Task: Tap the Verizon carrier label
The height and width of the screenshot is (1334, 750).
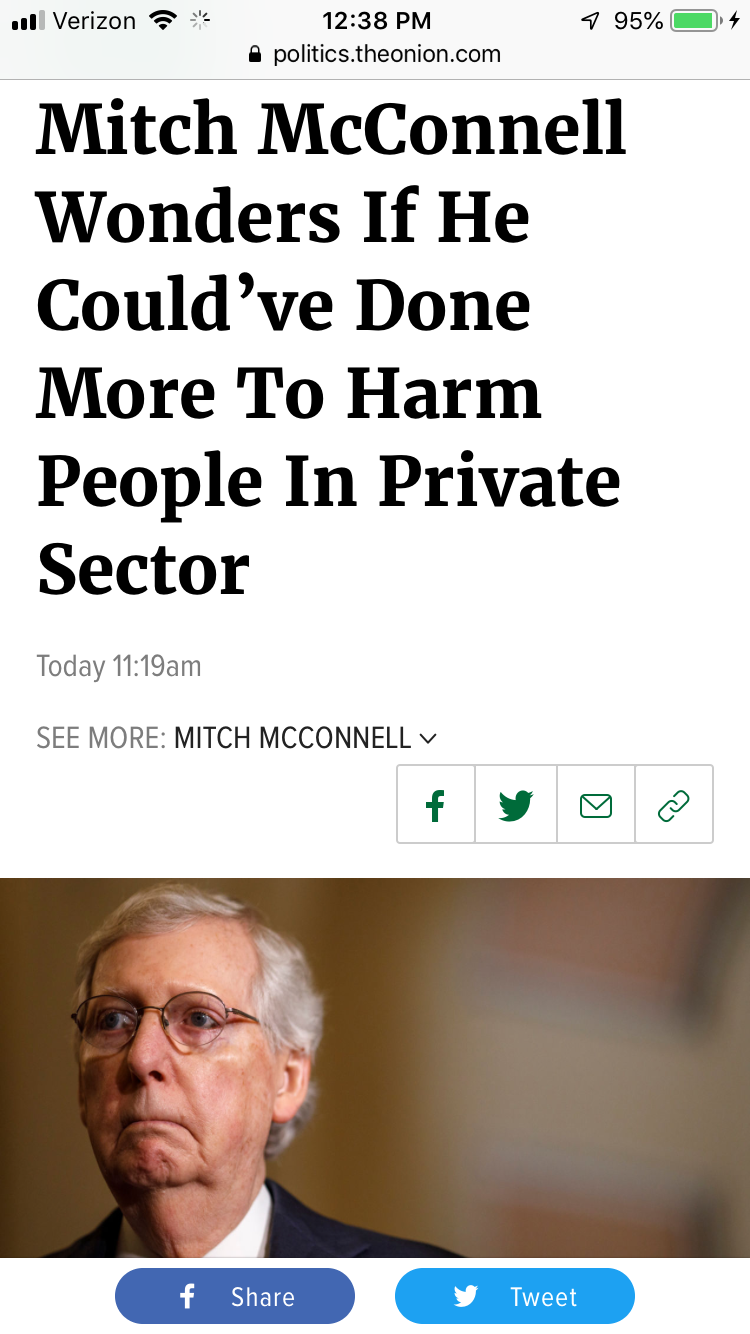Action: pos(95,21)
